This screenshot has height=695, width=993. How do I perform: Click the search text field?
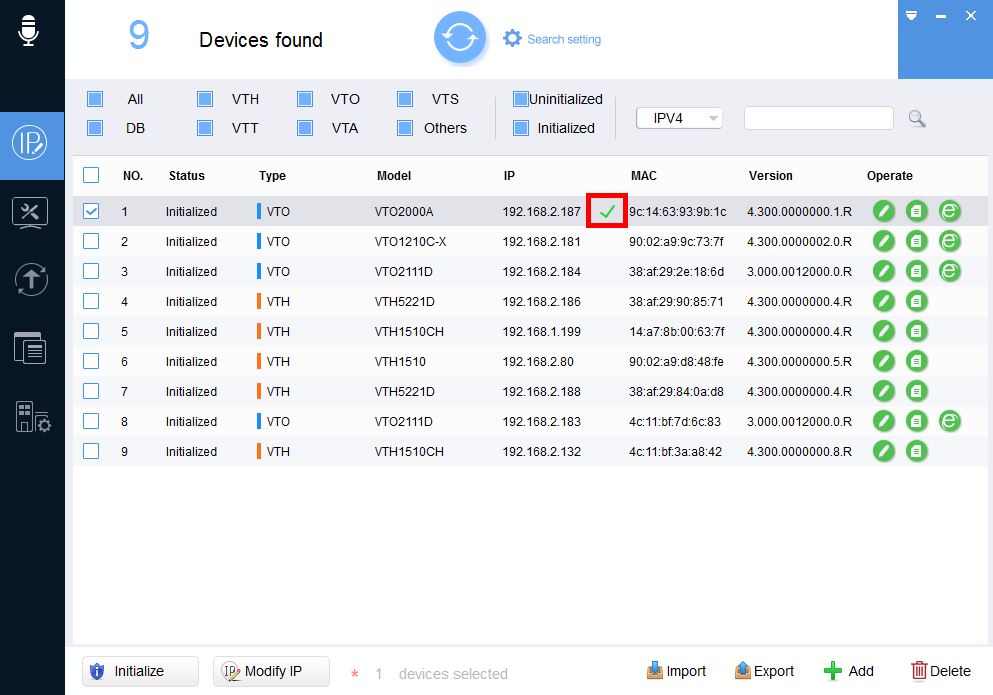tap(818, 118)
